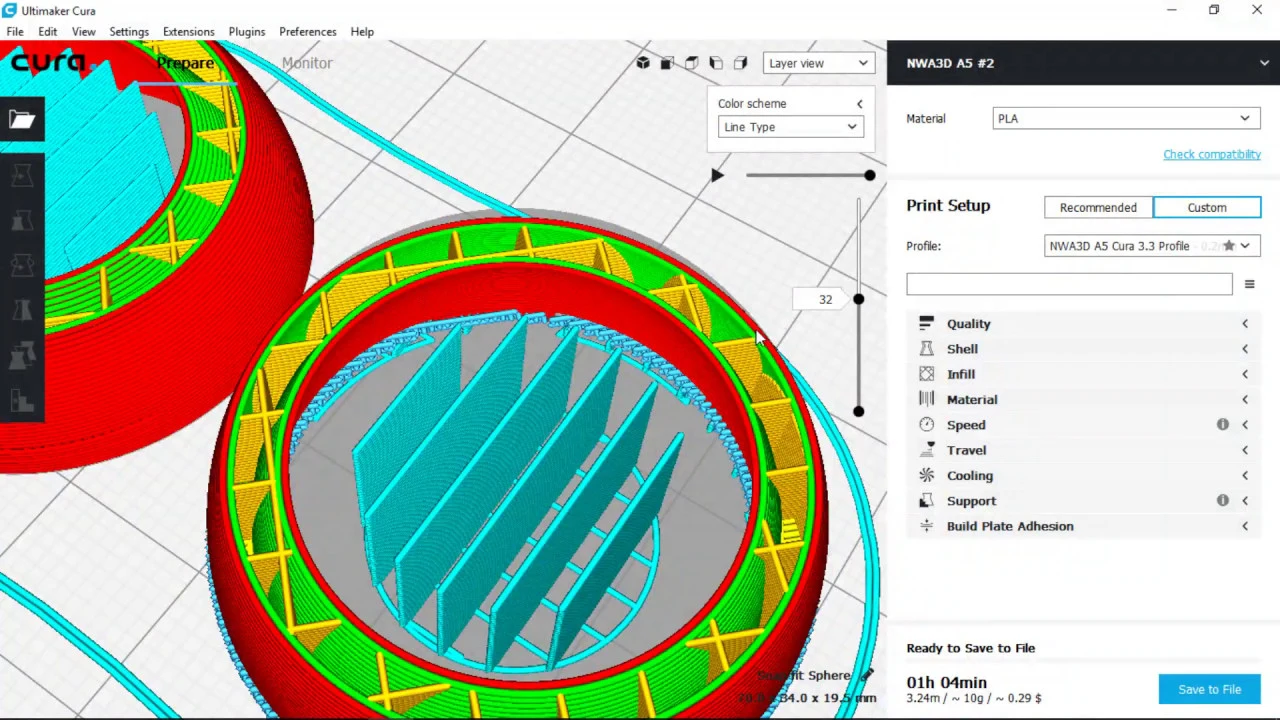This screenshot has height=720, width=1280.
Task: Collapse the Color scheme panel
Action: pos(859,104)
